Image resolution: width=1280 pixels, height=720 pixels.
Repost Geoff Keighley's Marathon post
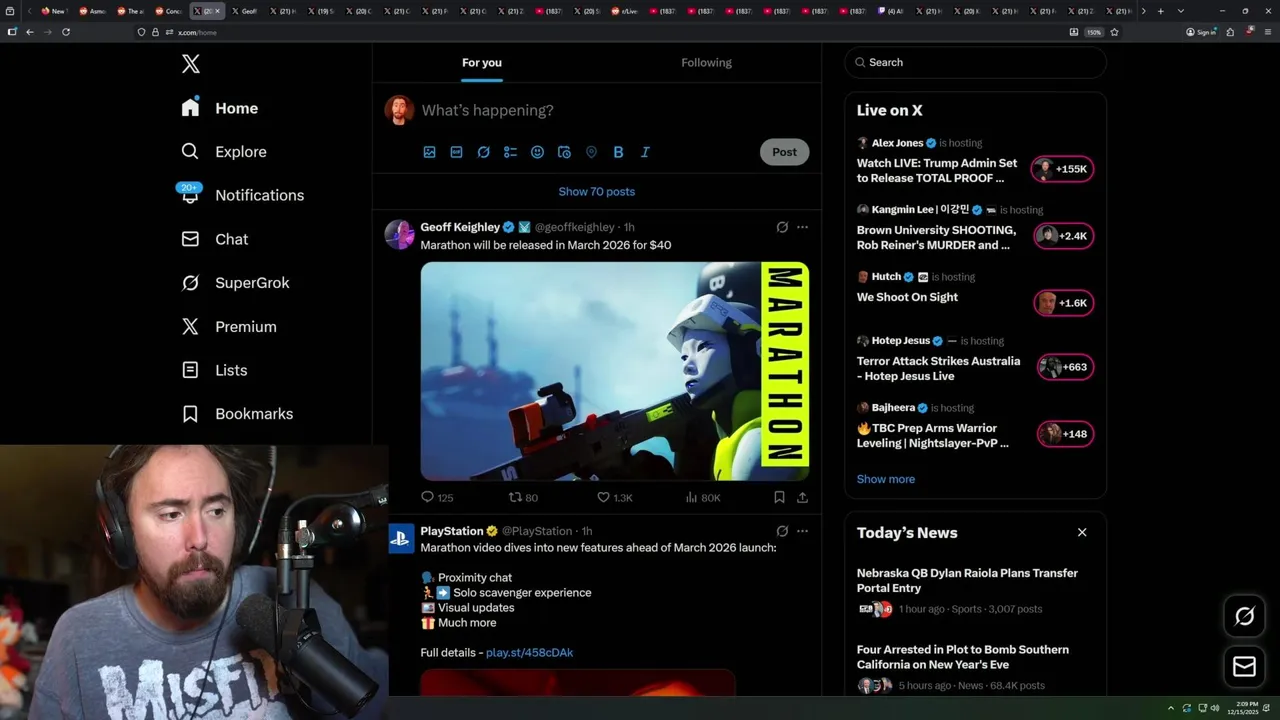523,497
